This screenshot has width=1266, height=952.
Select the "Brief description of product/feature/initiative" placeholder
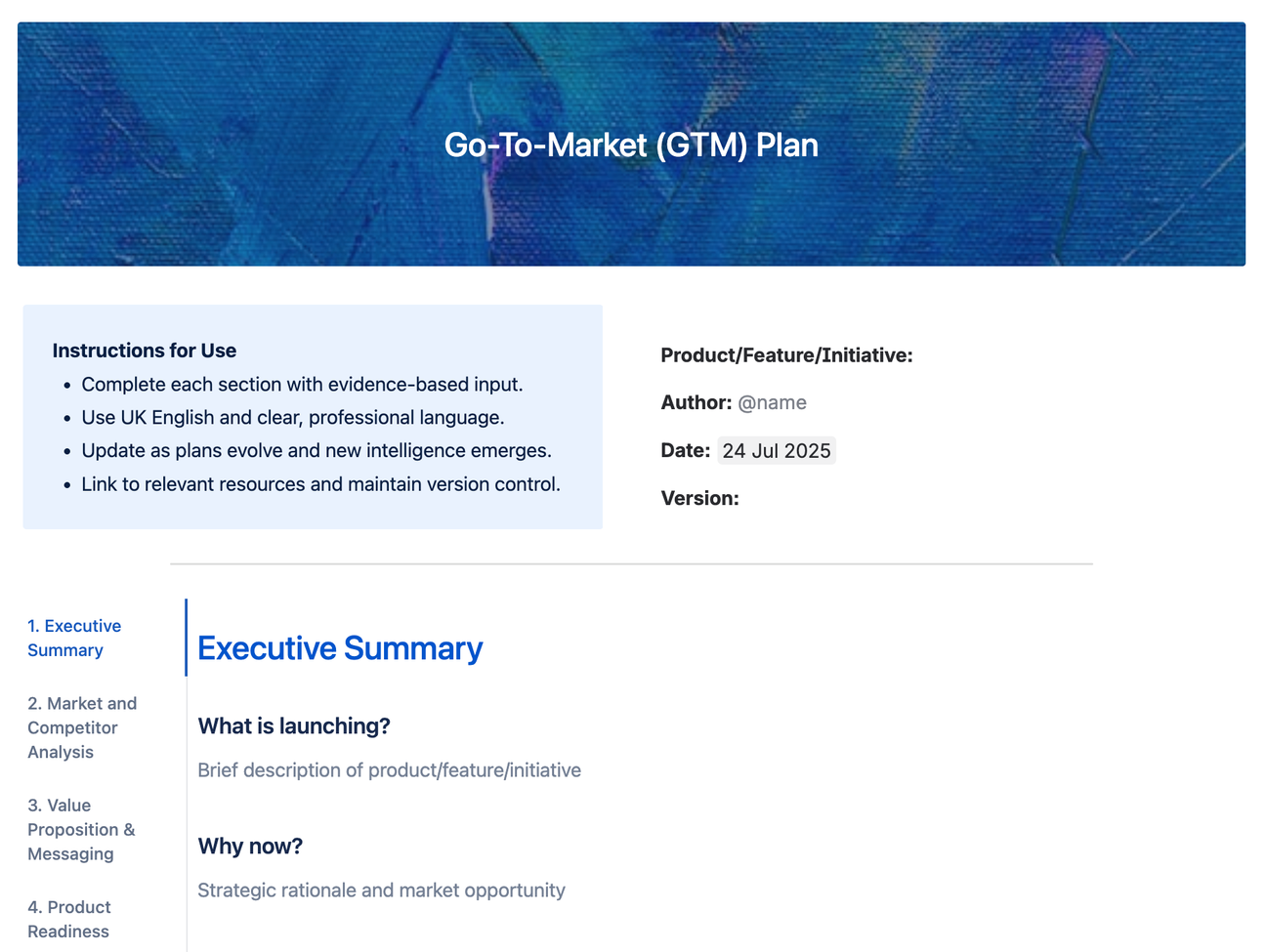click(x=389, y=770)
